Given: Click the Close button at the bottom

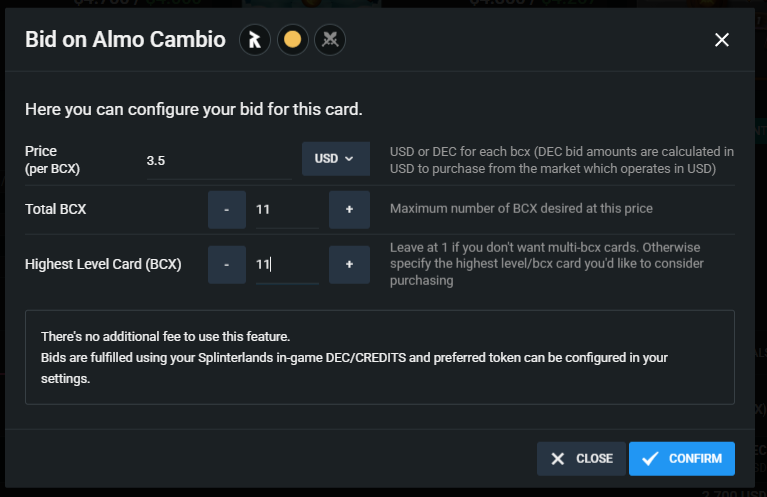Looking at the screenshot, I should [x=581, y=458].
